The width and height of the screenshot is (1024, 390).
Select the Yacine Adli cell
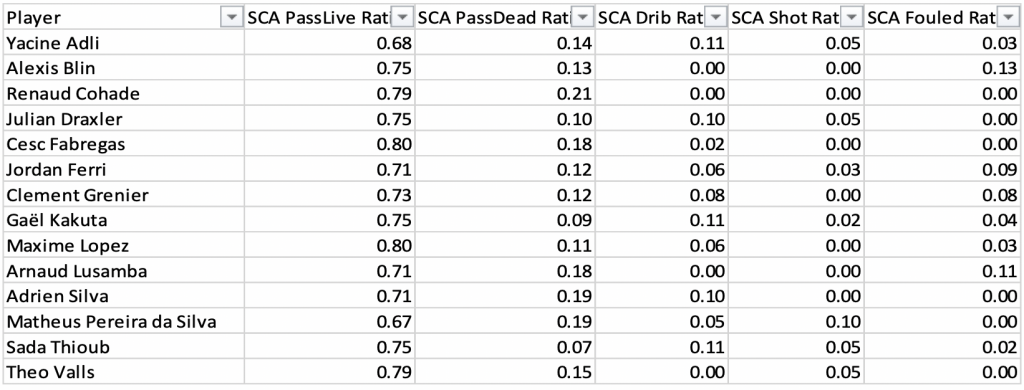(x=123, y=43)
